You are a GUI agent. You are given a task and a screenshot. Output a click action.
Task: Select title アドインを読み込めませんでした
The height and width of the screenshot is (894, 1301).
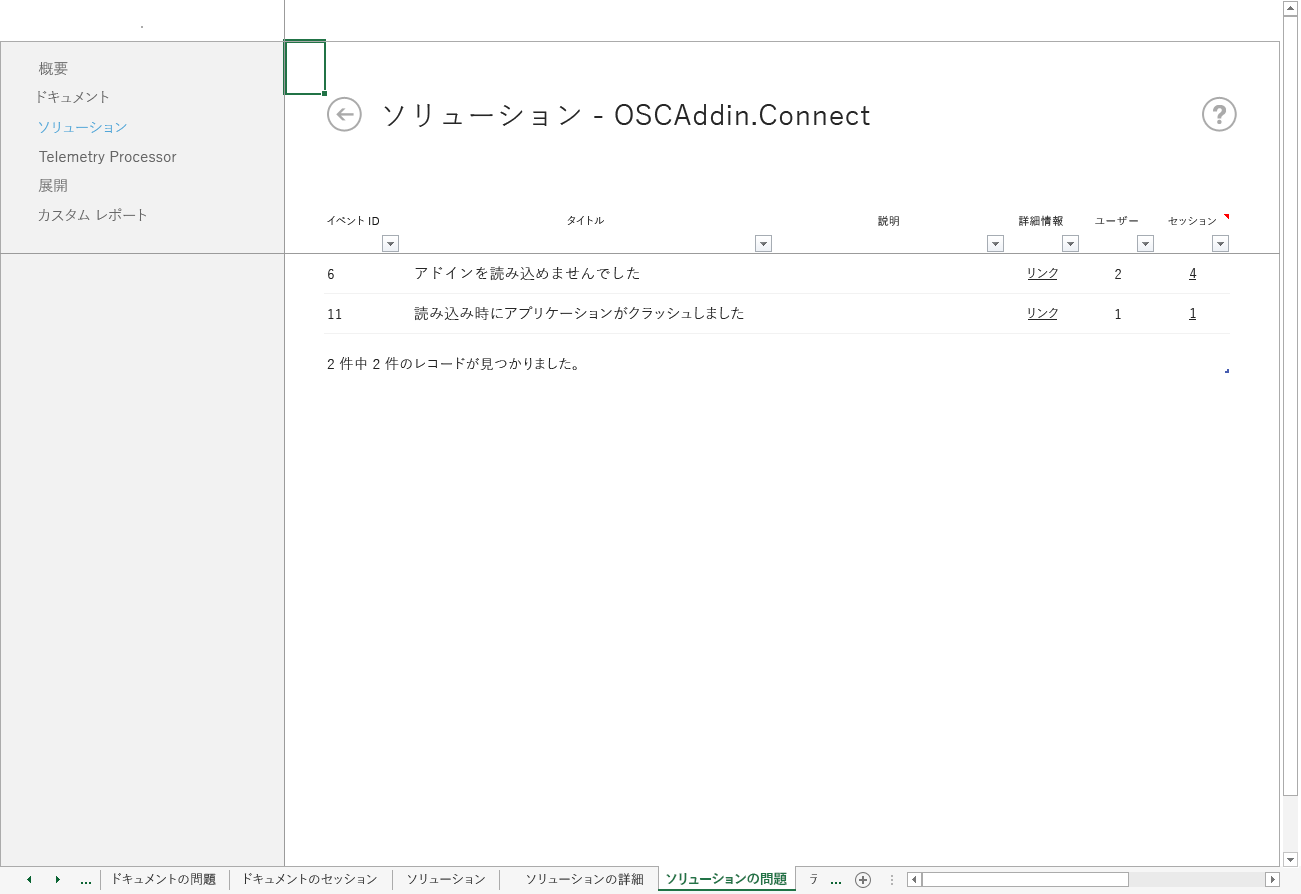(x=527, y=273)
